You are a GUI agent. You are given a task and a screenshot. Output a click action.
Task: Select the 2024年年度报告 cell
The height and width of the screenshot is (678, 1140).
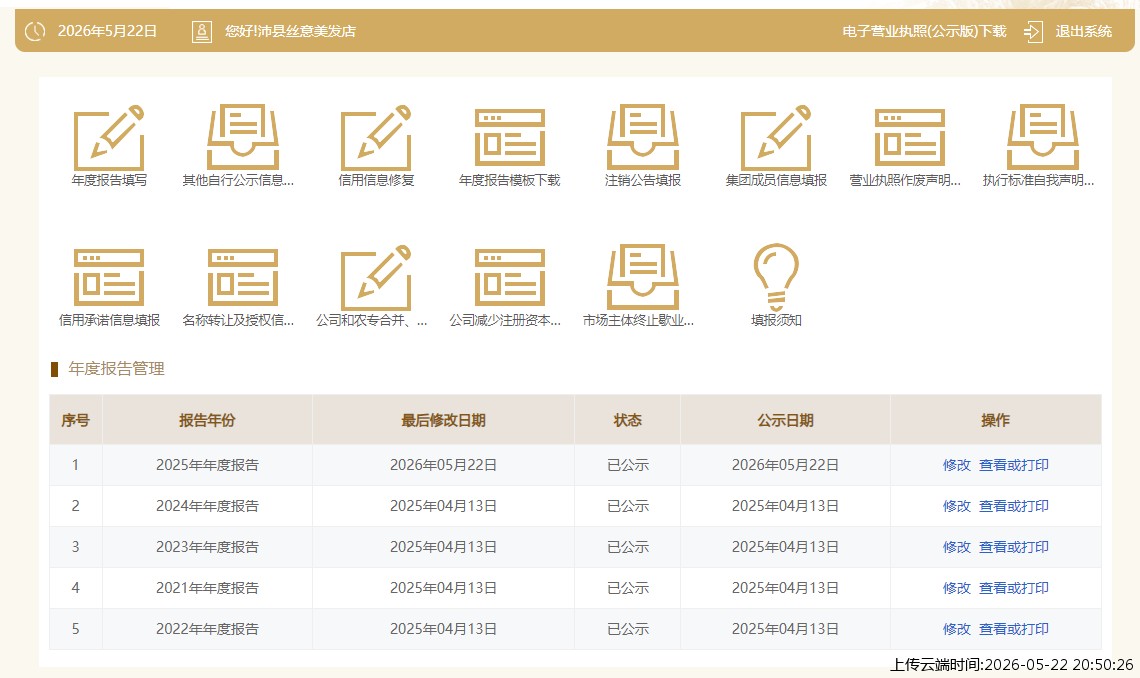tap(207, 506)
